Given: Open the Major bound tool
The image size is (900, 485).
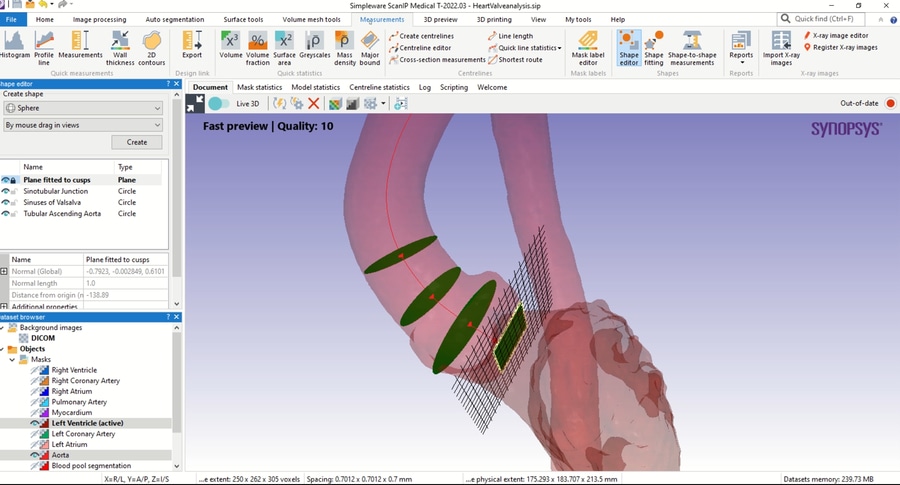Looking at the screenshot, I should pyautogui.click(x=370, y=48).
